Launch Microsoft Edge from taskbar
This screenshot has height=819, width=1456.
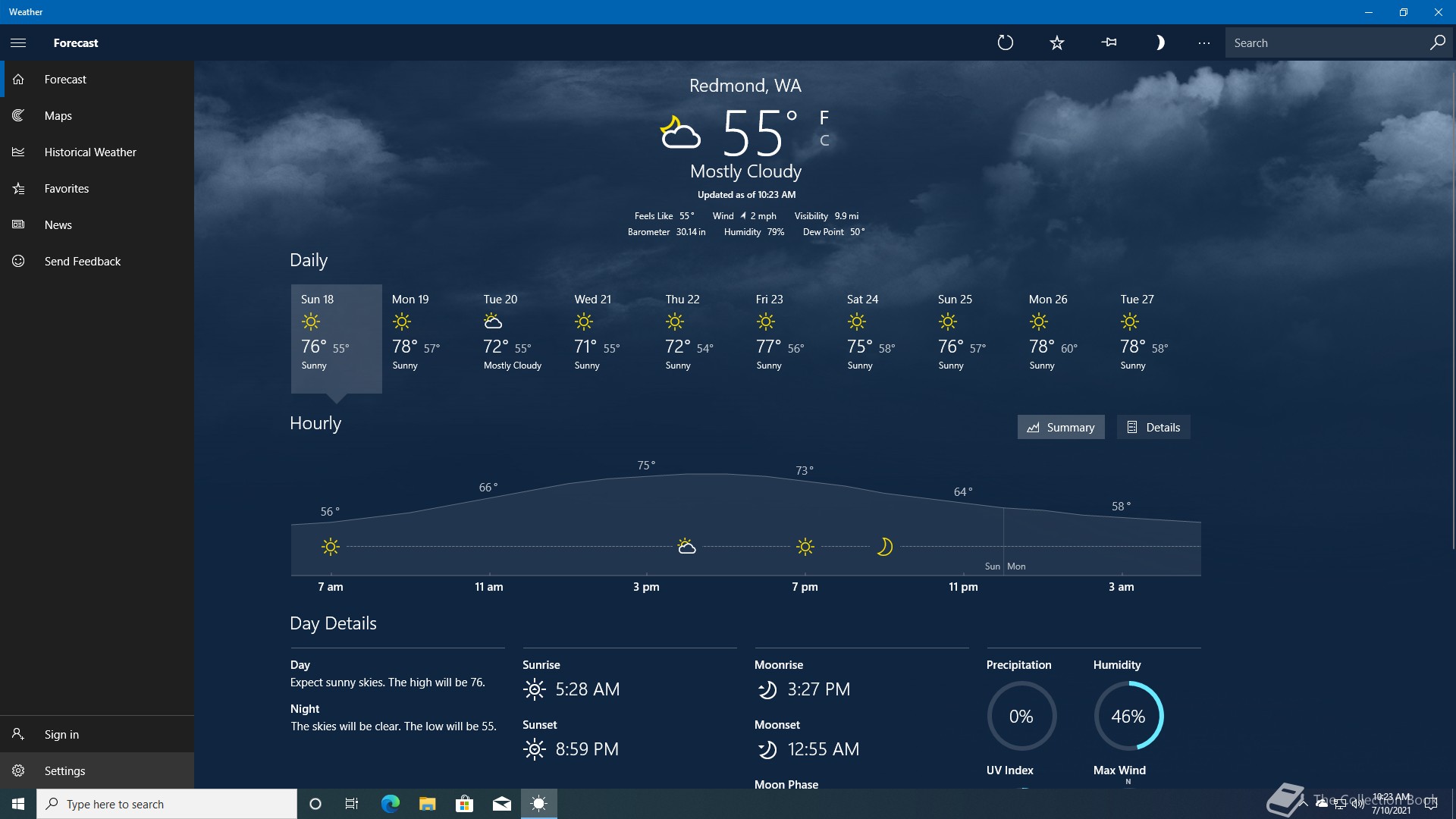click(x=390, y=804)
